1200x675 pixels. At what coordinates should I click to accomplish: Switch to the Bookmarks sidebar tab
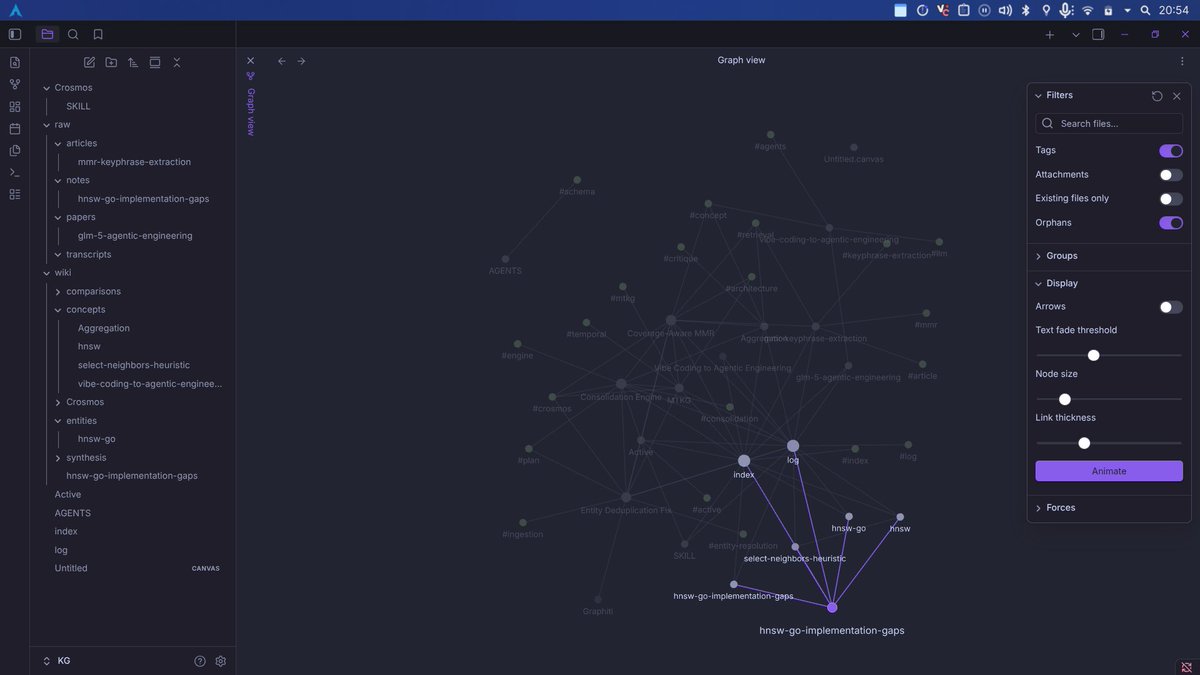[x=97, y=34]
